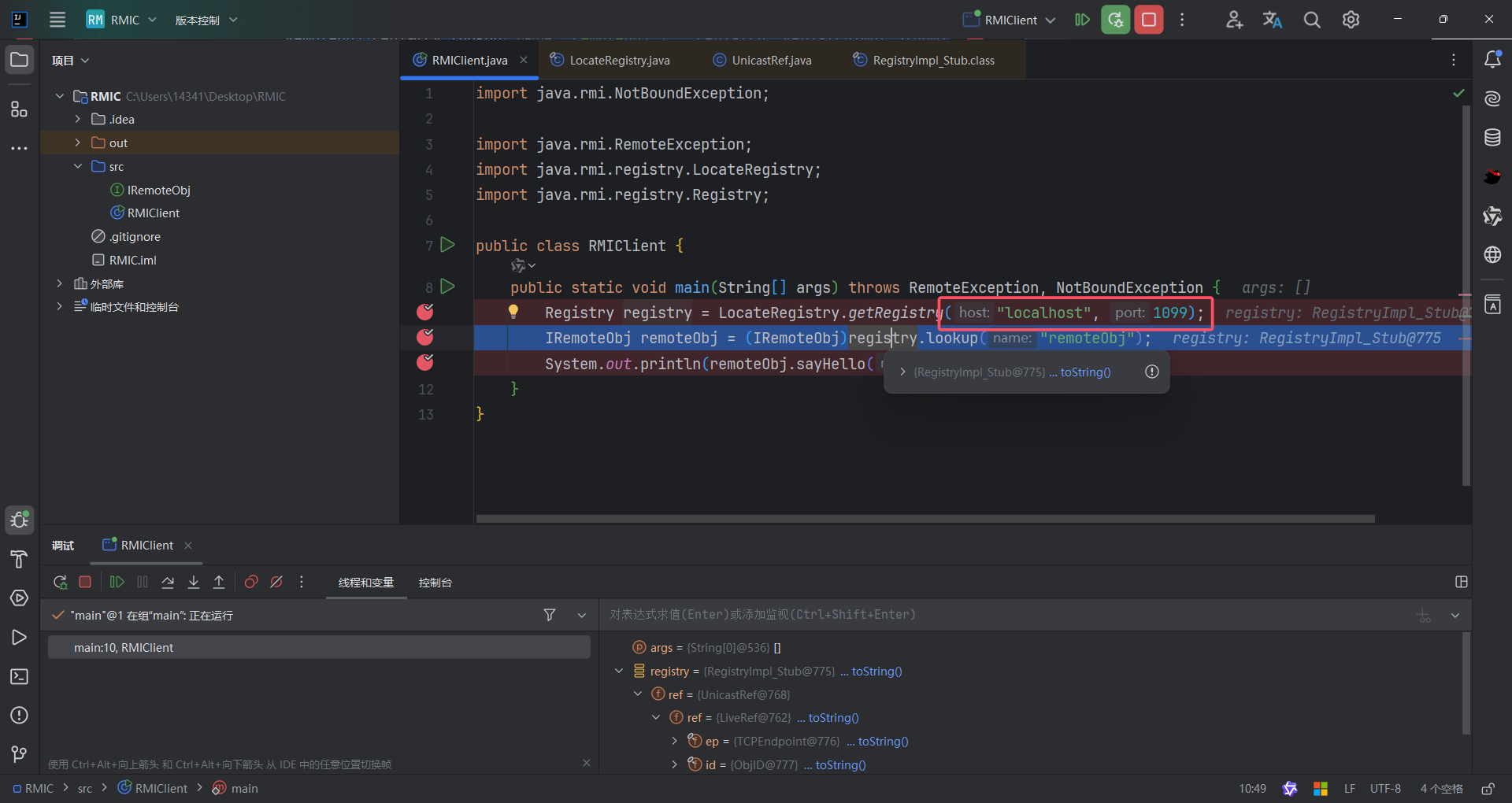Rerun RMIClient in debug toolbar
1512x803 pixels.
pos(60,582)
